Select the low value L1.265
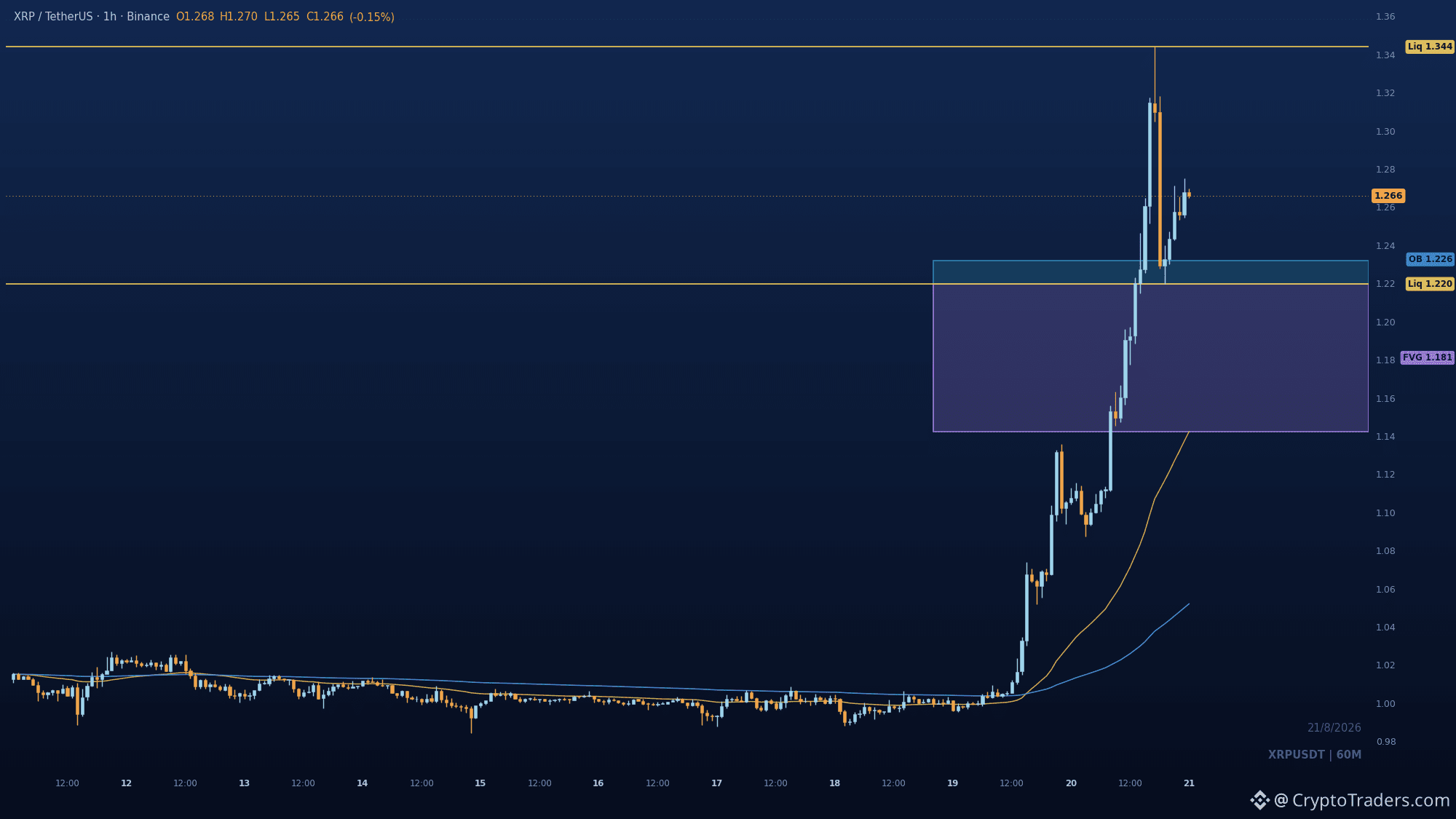 click(x=282, y=17)
